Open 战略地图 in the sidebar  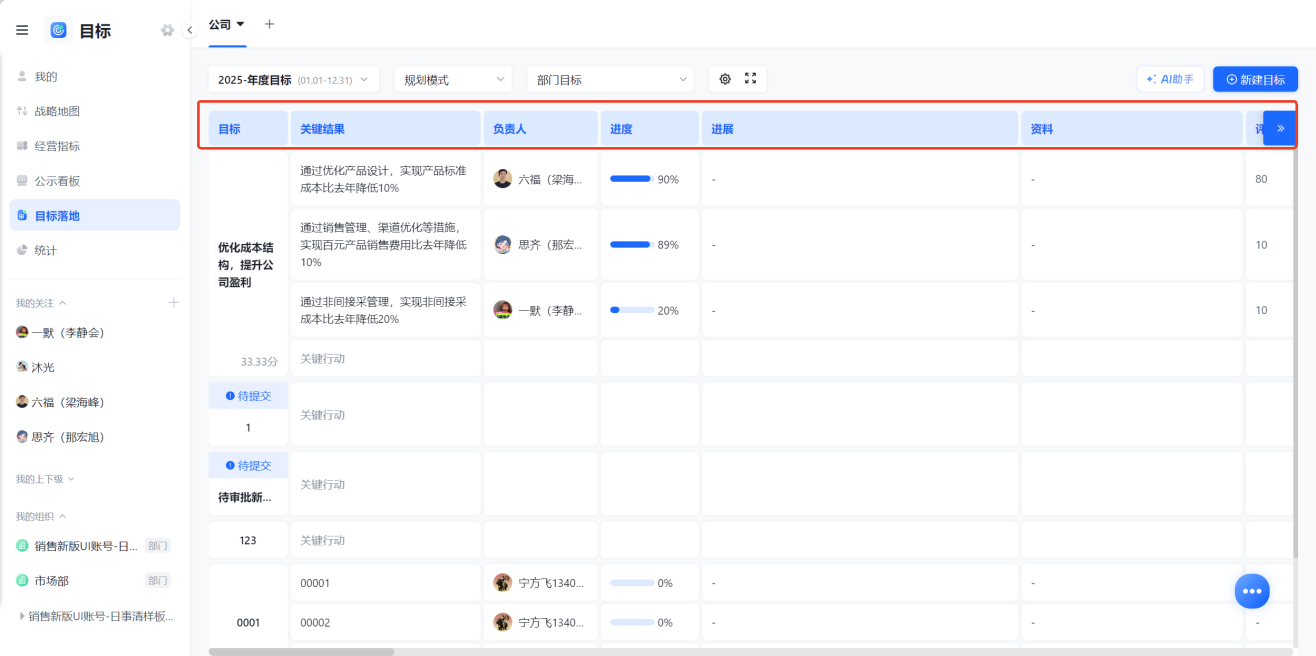[x=95, y=111]
